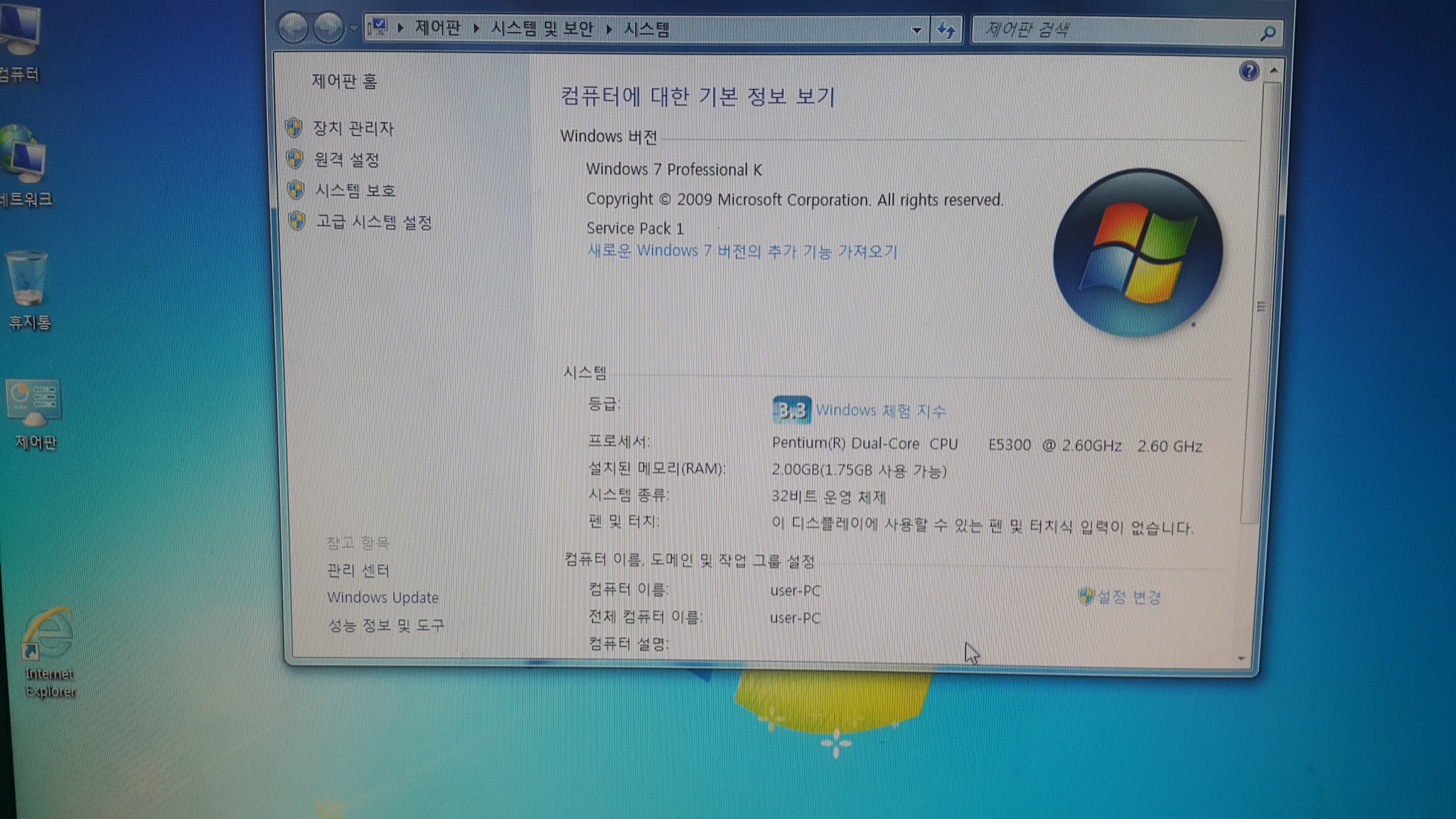Open 원격 설정 link
Viewport: 1456px width, 819px height.
pos(347,159)
